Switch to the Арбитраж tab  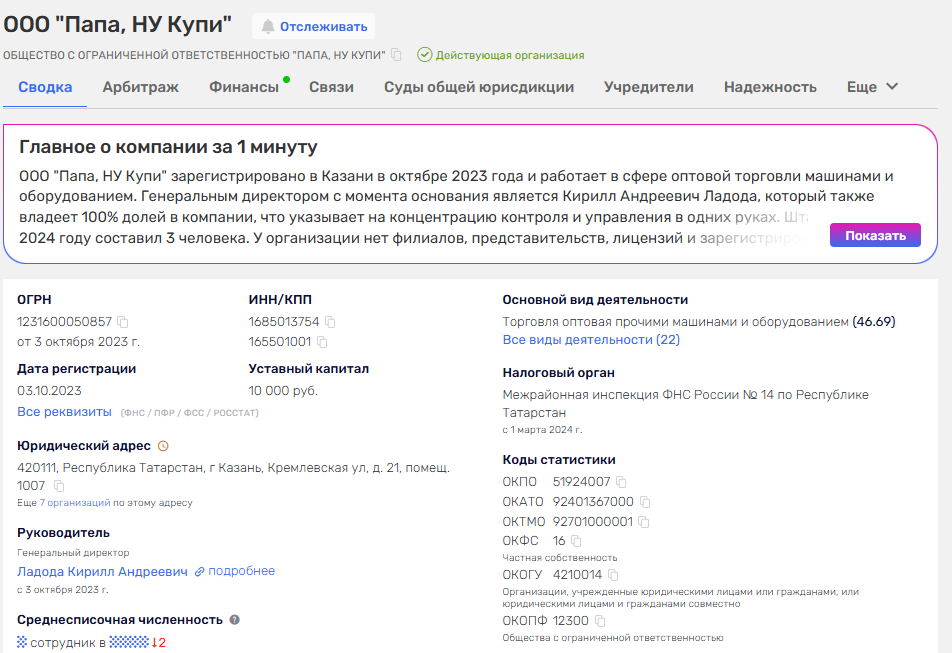coord(140,87)
